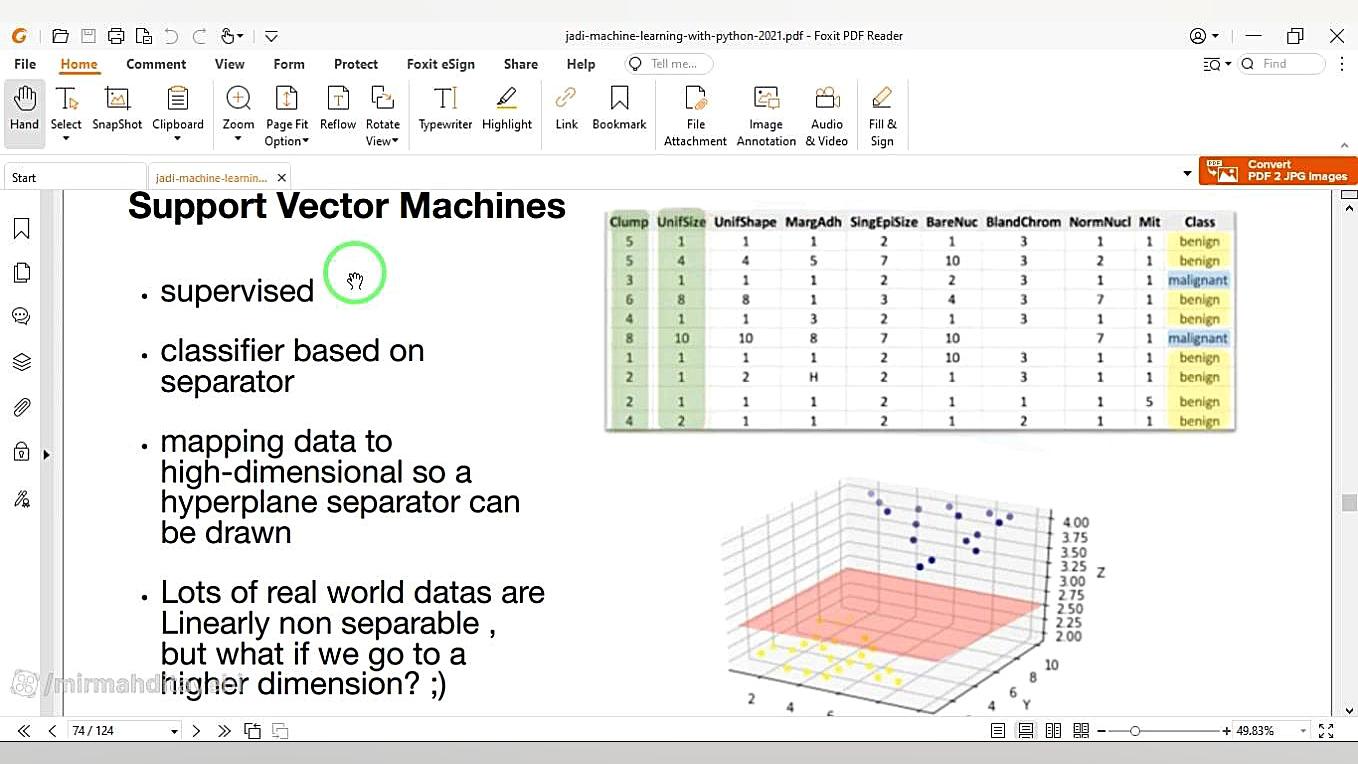1358x764 pixels.
Task: Close the jadi-machine-learning document tab
Action: pyautogui.click(x=282, y=177)
